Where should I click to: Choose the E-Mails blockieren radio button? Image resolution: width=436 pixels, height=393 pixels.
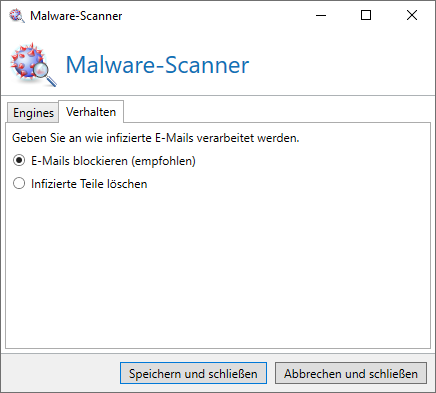coord(19,161)
